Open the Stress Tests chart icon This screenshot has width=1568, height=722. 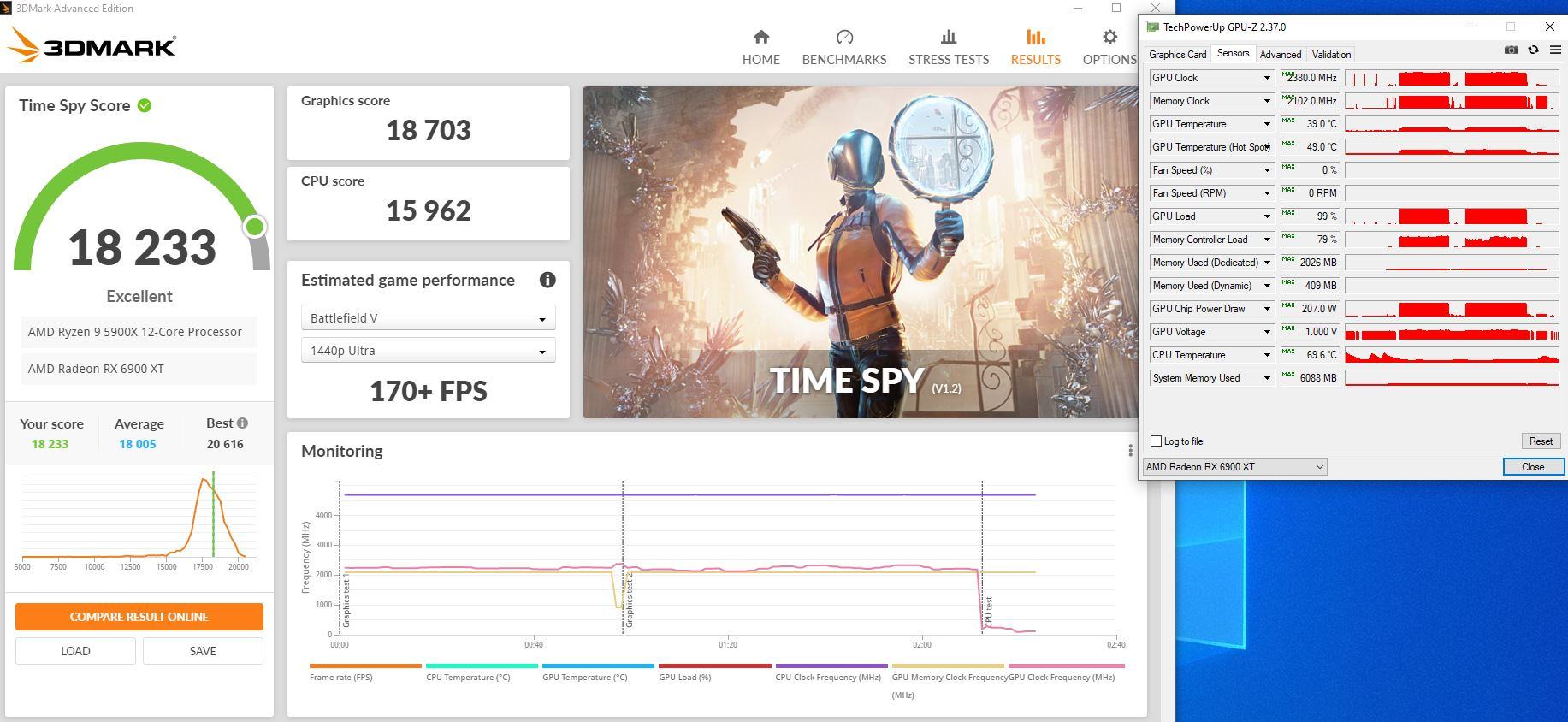[948, 37]
